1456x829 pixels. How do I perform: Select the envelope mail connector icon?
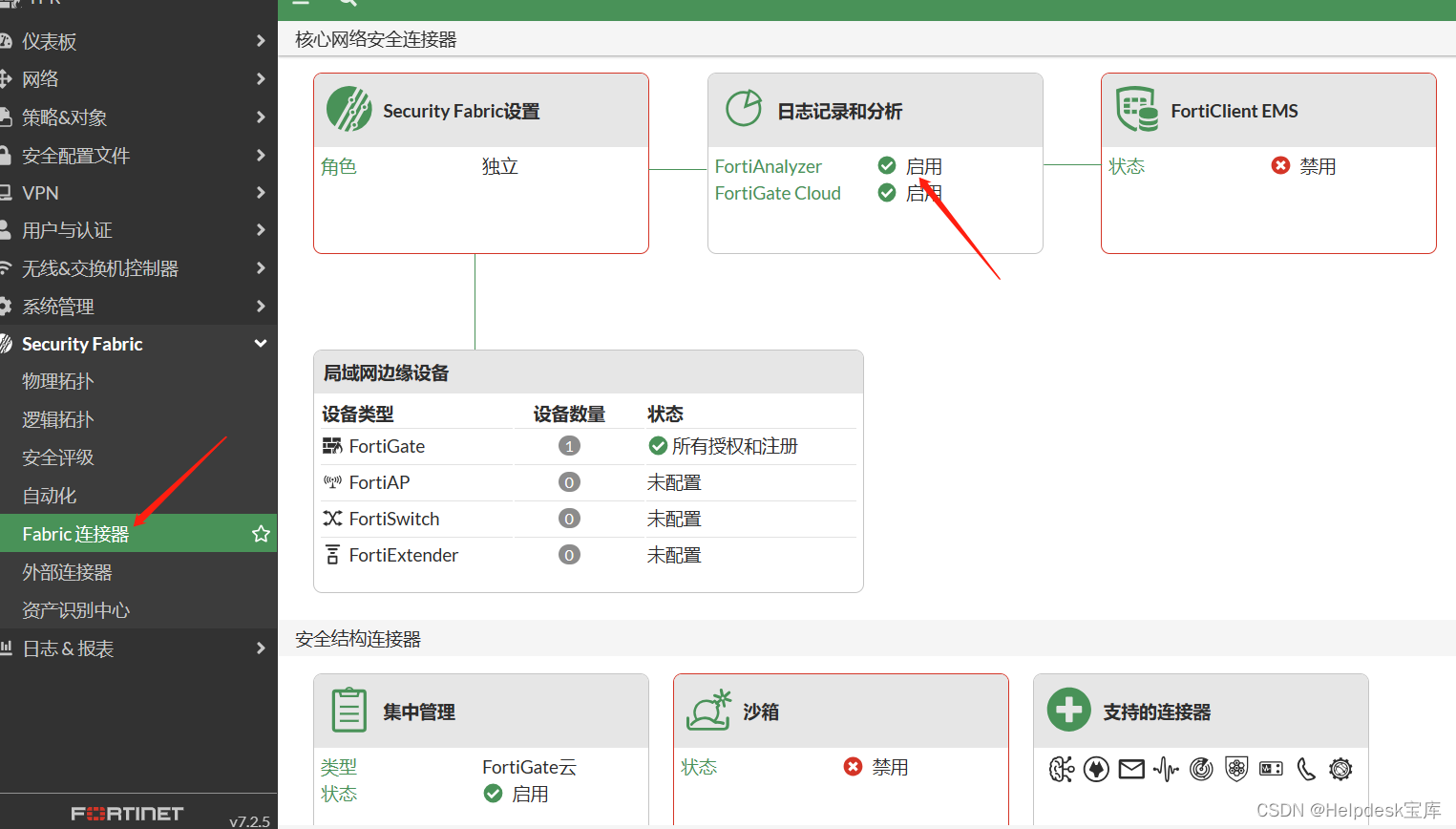1131,769
